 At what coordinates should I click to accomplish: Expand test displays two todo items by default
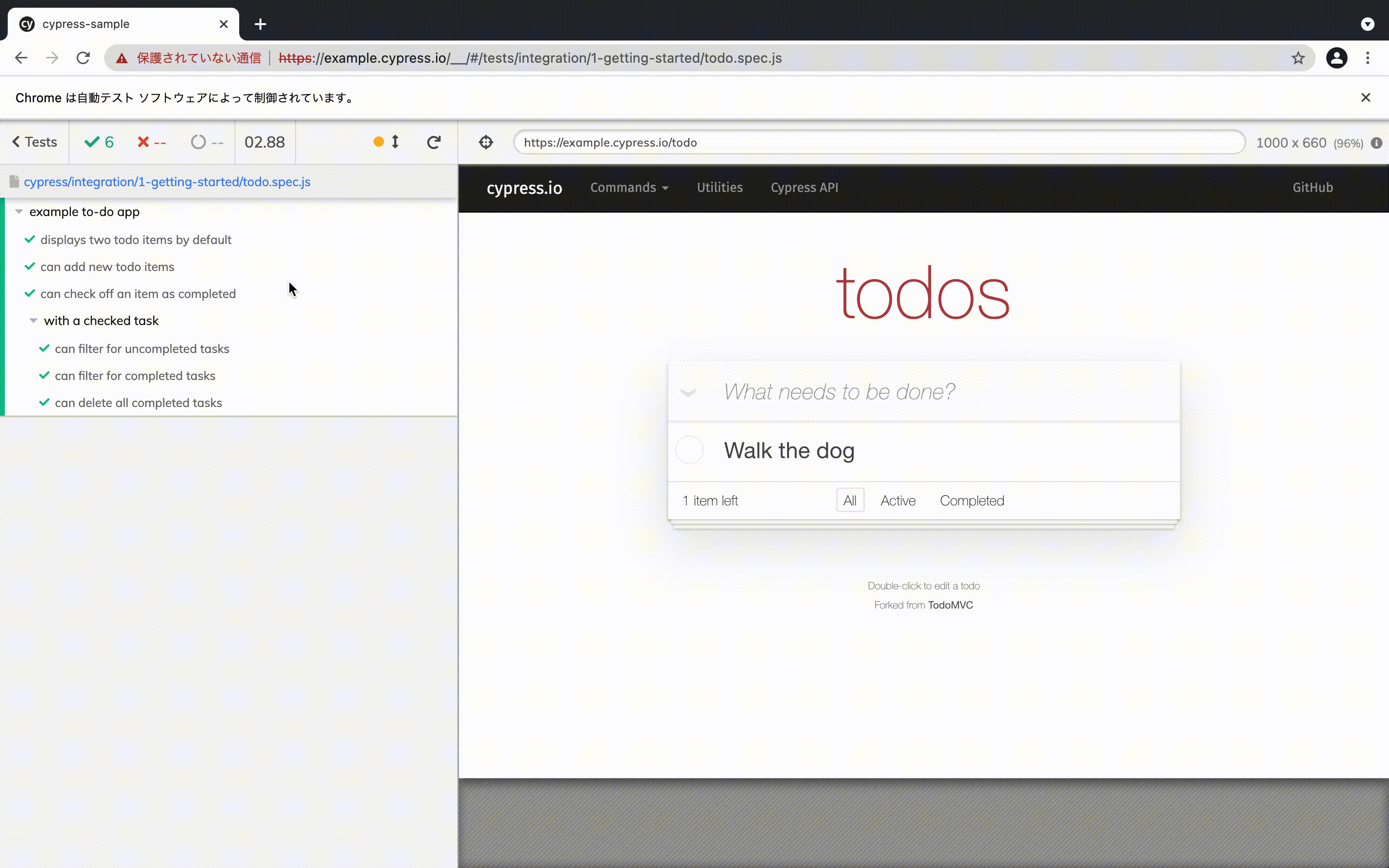point(136,240)
